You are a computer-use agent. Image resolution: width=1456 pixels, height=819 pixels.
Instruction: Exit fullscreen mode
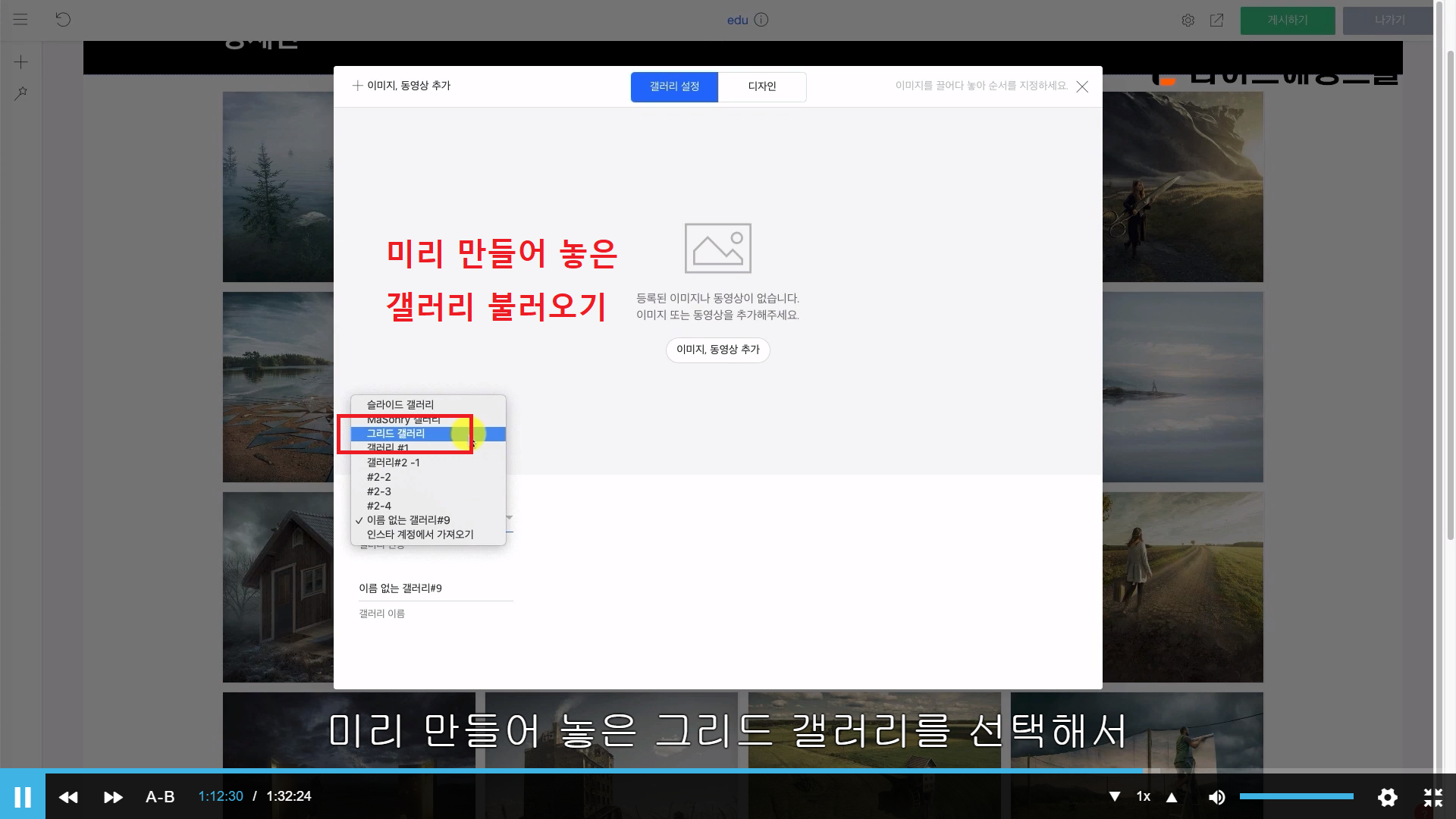(1432, 797)
